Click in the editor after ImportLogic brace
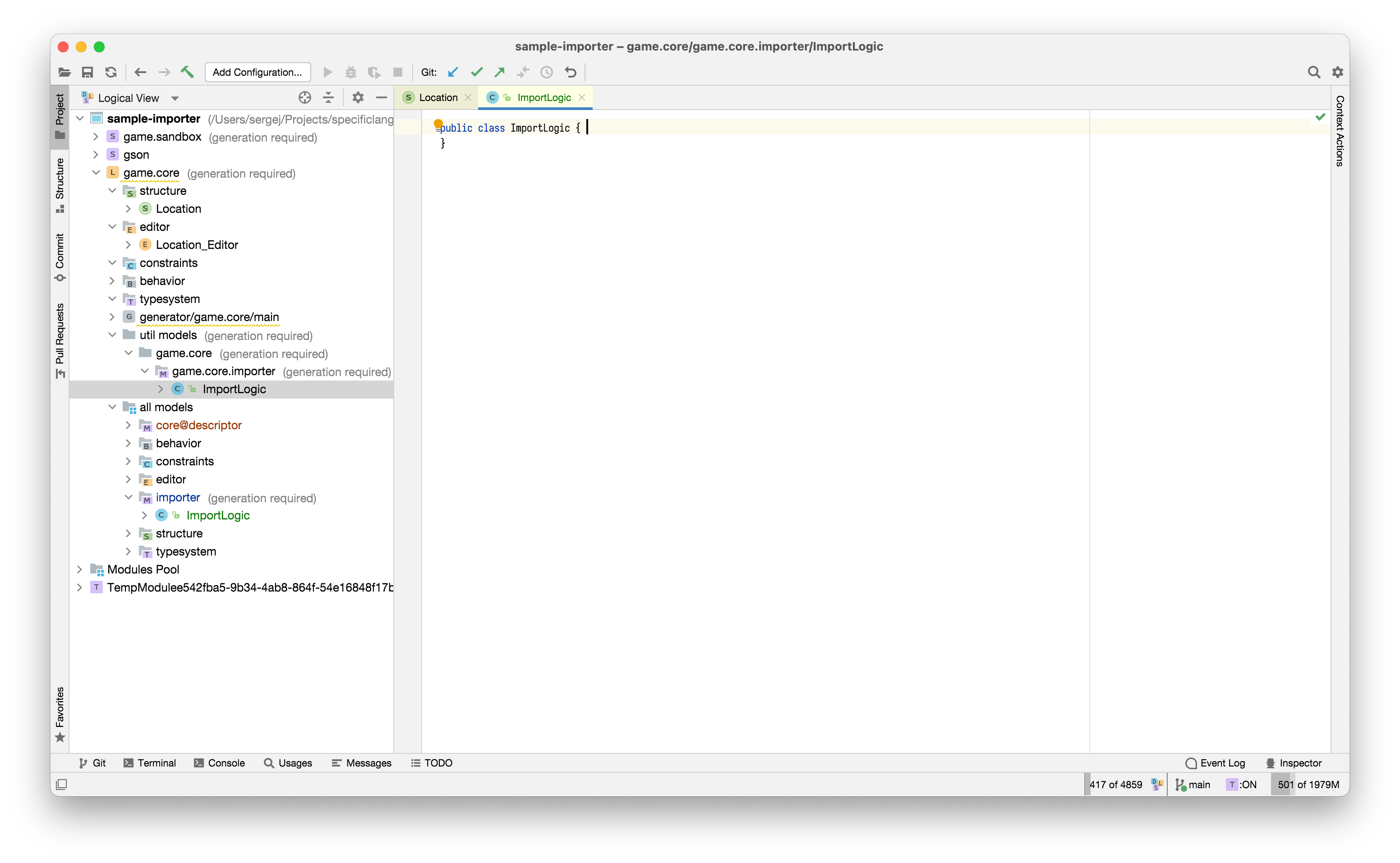The width and height of the screenshot is (1400, 863). point(588,128)
